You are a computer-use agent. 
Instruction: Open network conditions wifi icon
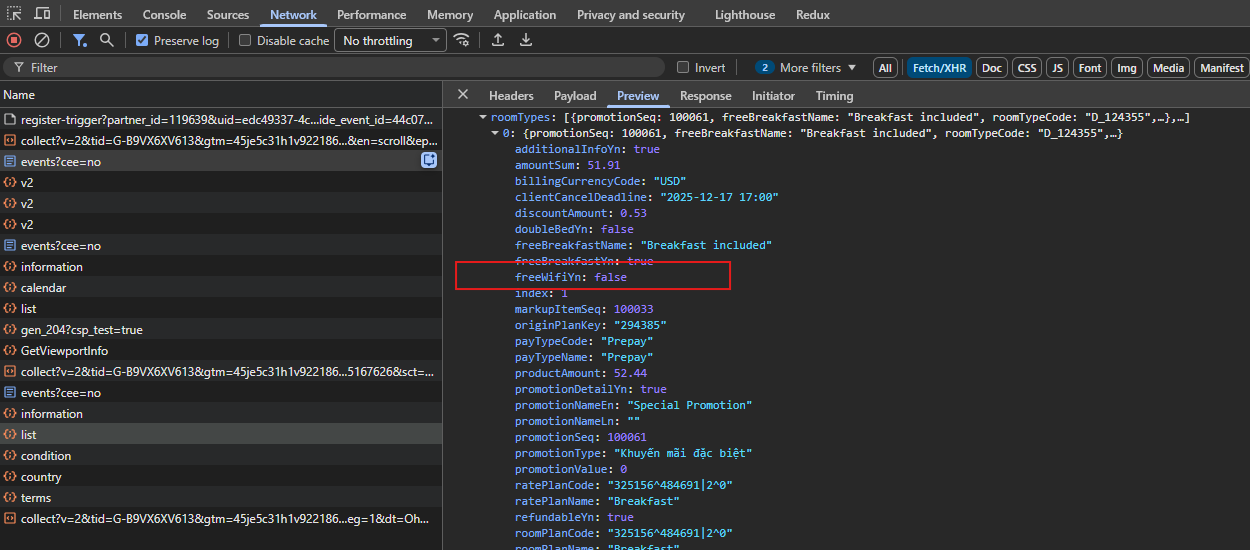coord(461,40)
